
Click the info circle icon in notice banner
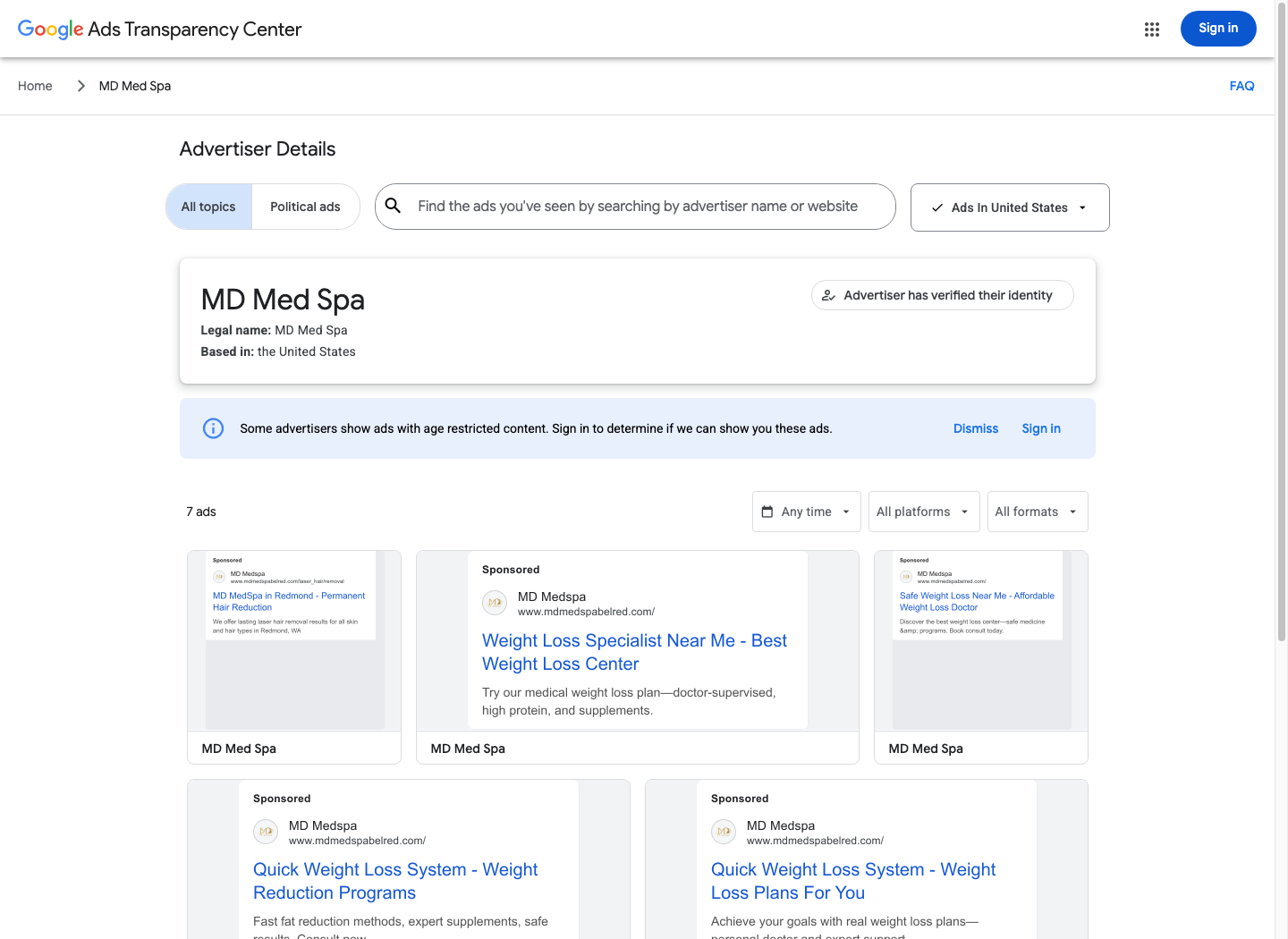pos(214,428)
